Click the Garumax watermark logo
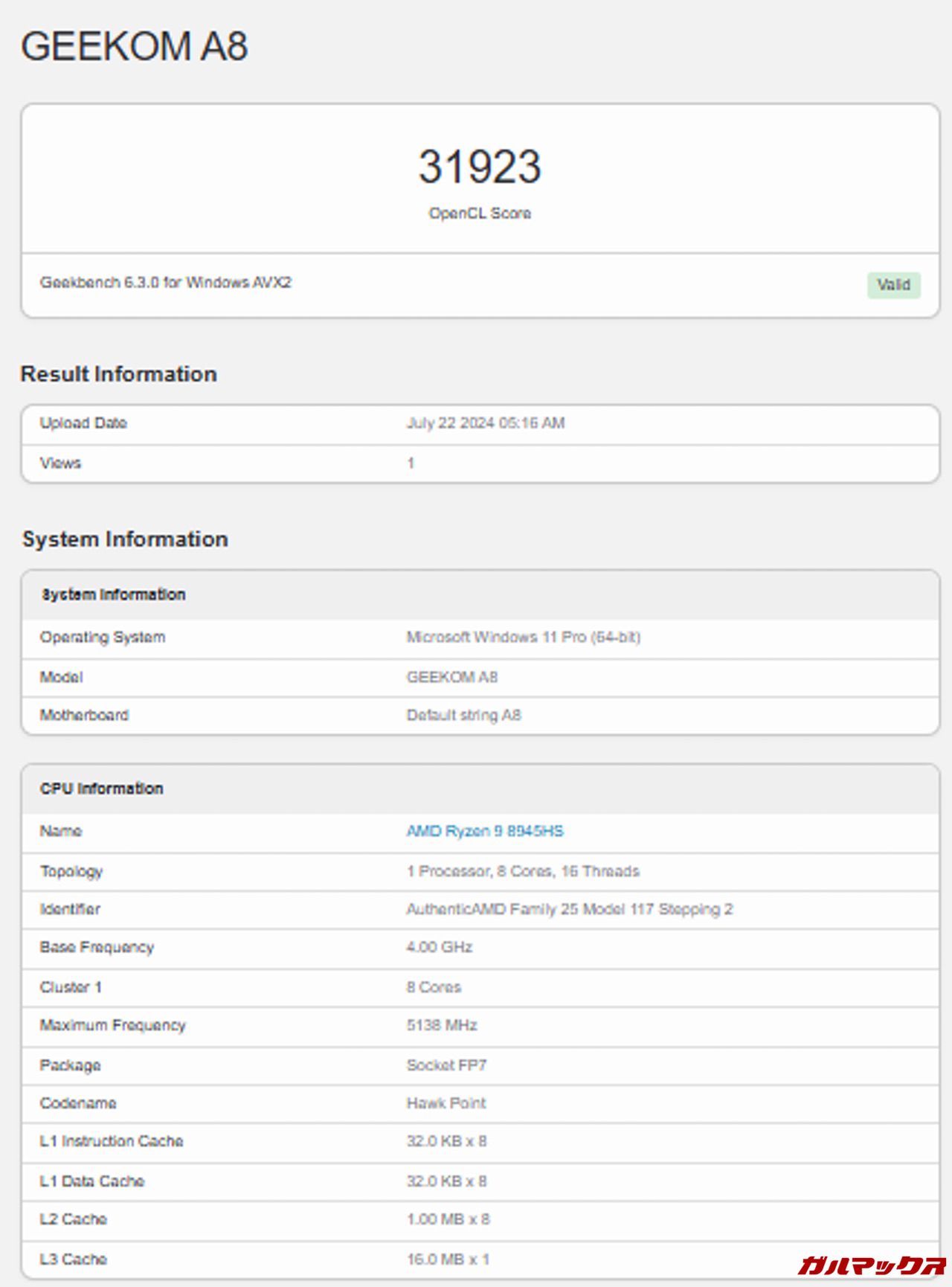 click(871, 1265)
